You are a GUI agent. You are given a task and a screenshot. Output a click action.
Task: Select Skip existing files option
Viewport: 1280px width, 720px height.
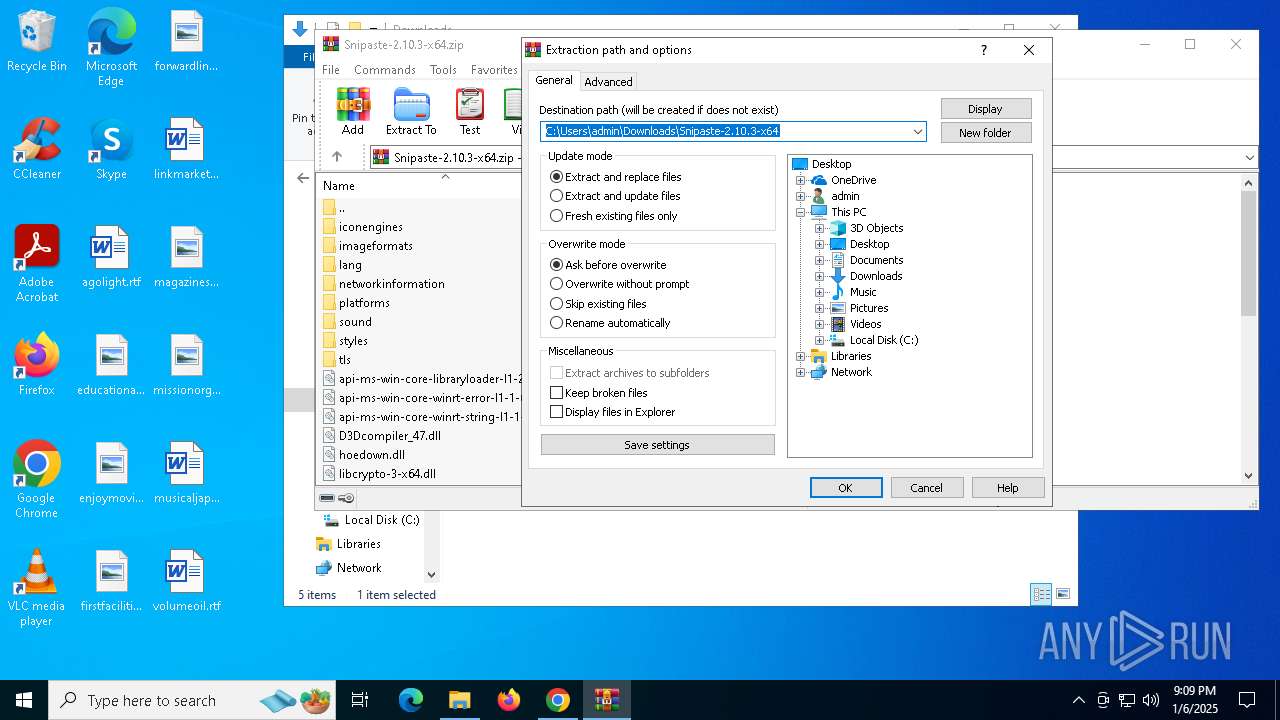click(599, 304)
